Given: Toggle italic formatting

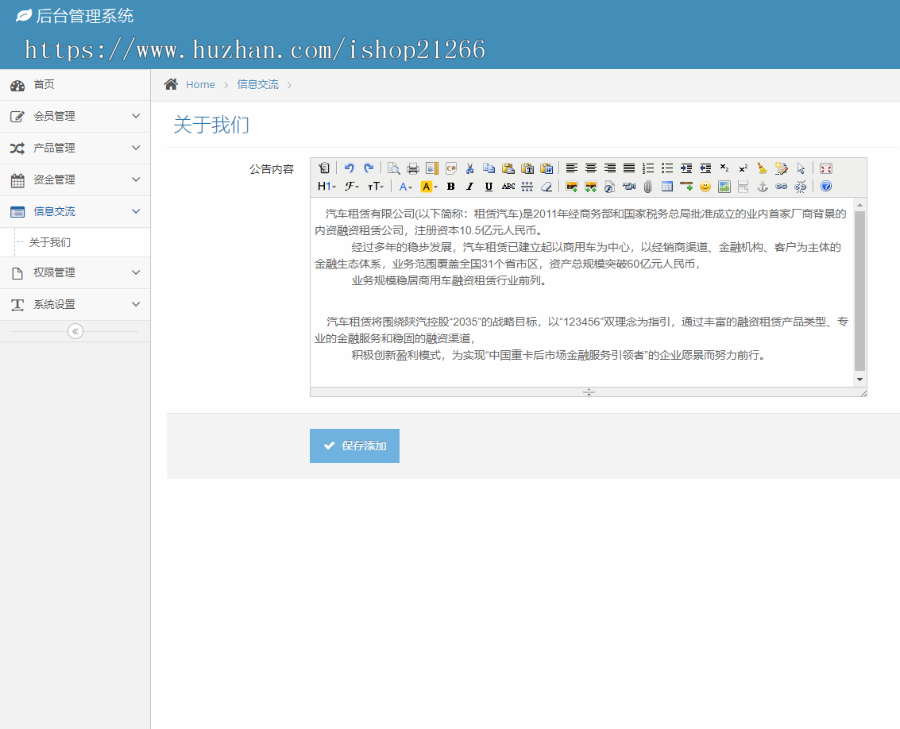Looking at the screenshot, I should pos(469,186).
